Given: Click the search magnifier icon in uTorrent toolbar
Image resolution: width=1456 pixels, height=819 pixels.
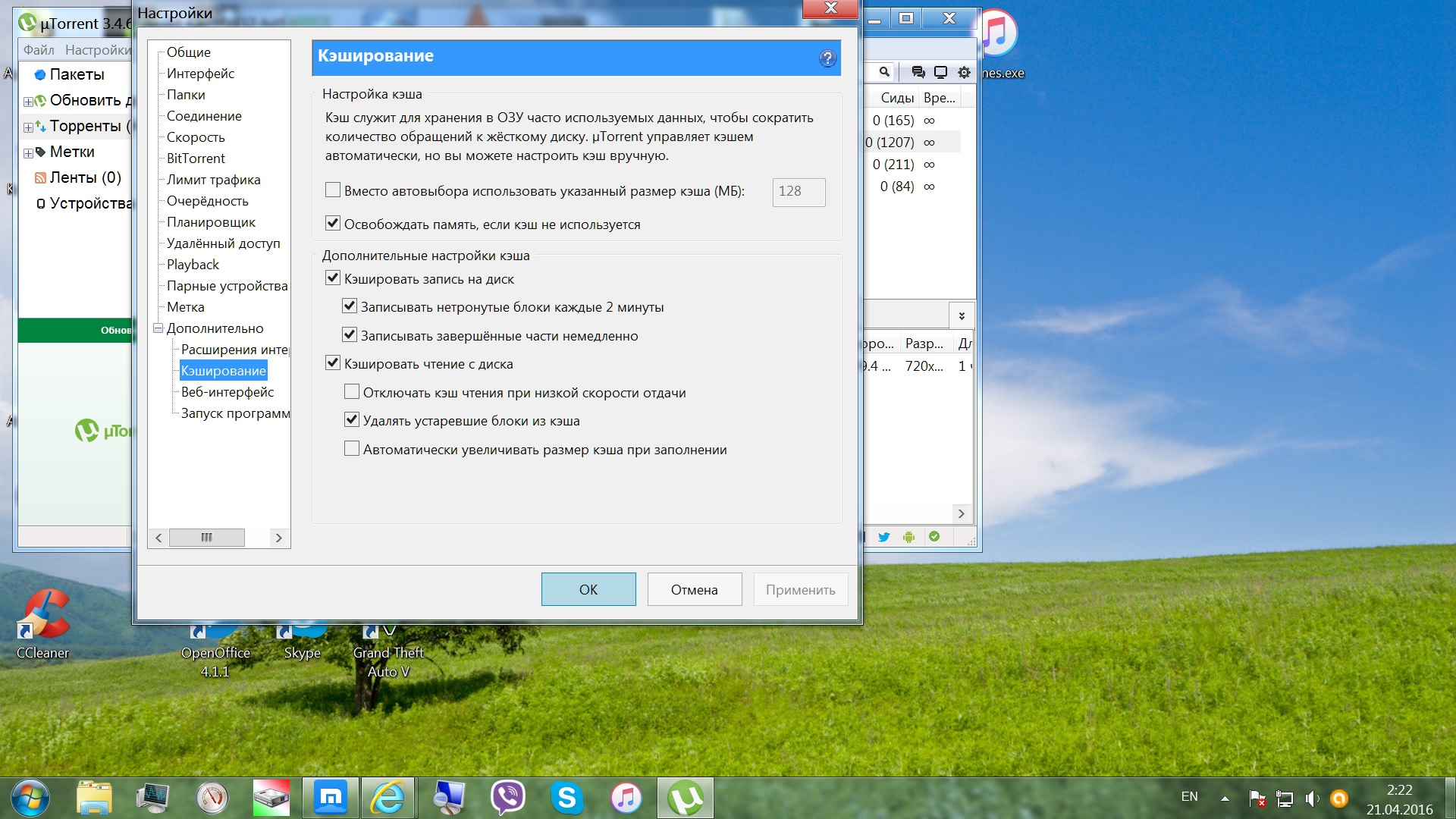Looking at the screenshot, I should click(x=884, y=72).
